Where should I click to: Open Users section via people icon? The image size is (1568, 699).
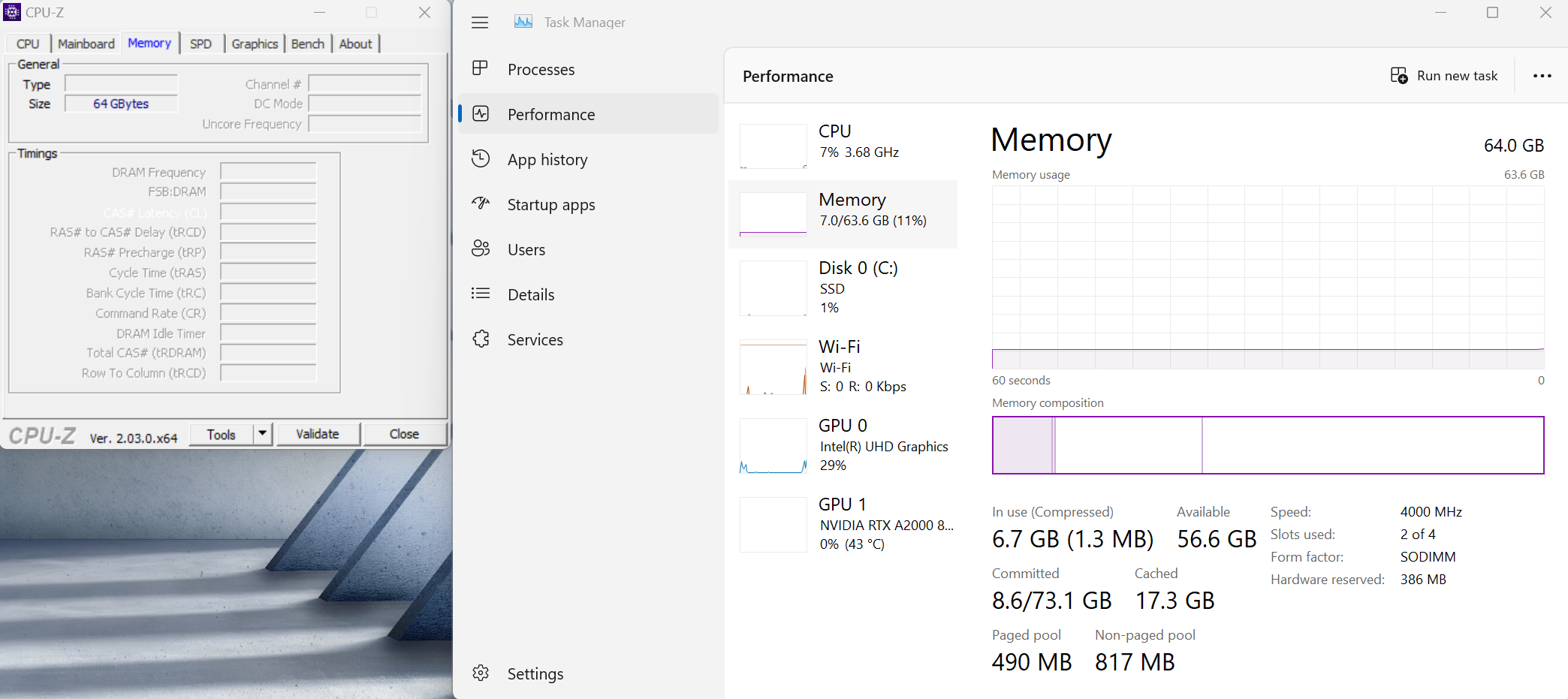tap(481, 249)
